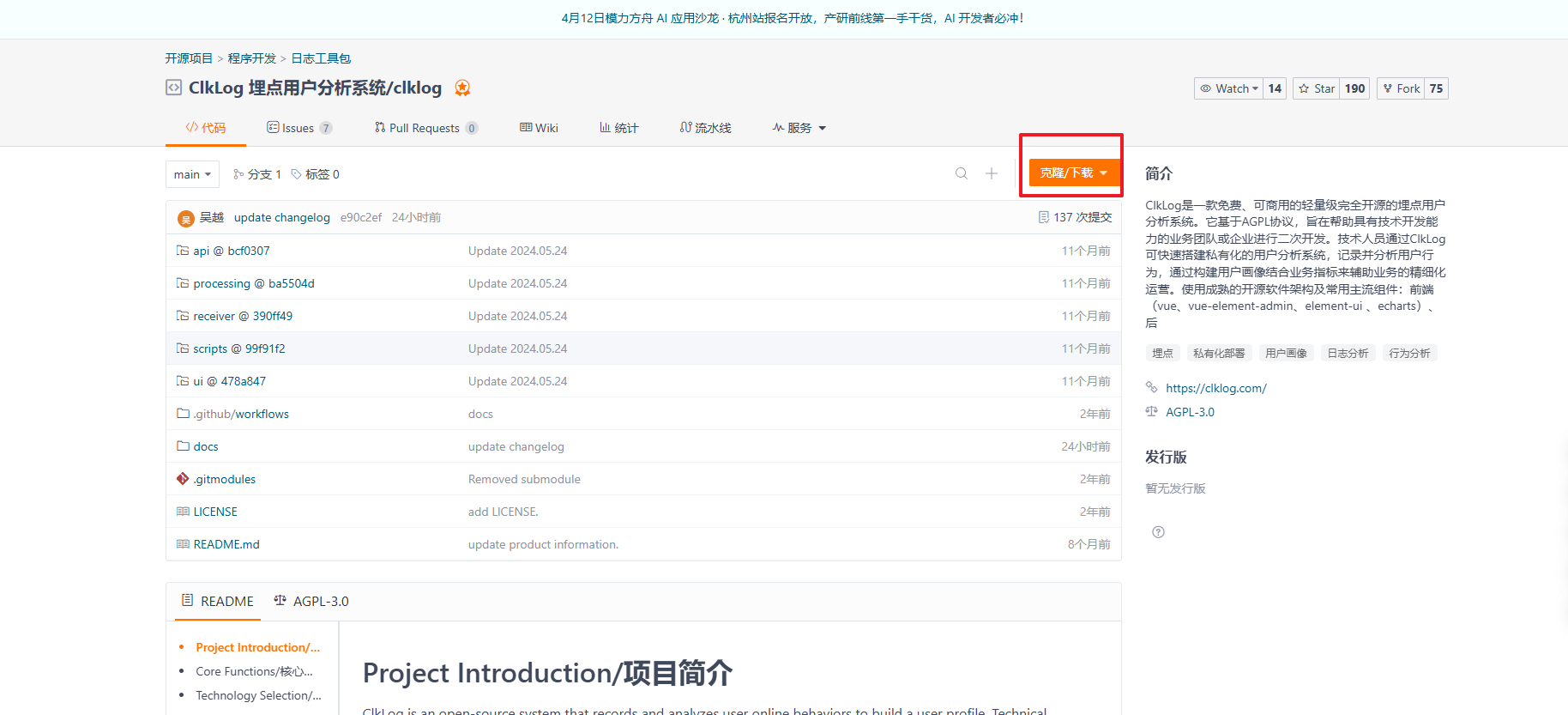Screen dimensions: 1568x715
Task: Open the 标签 0 tags link
Action: 315,174
